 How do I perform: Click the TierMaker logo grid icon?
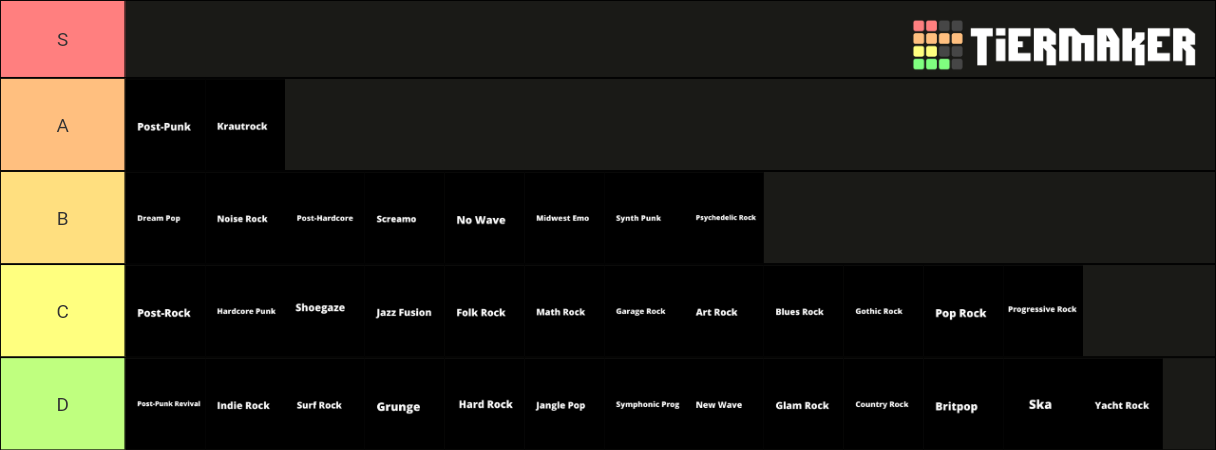point(937,45)
